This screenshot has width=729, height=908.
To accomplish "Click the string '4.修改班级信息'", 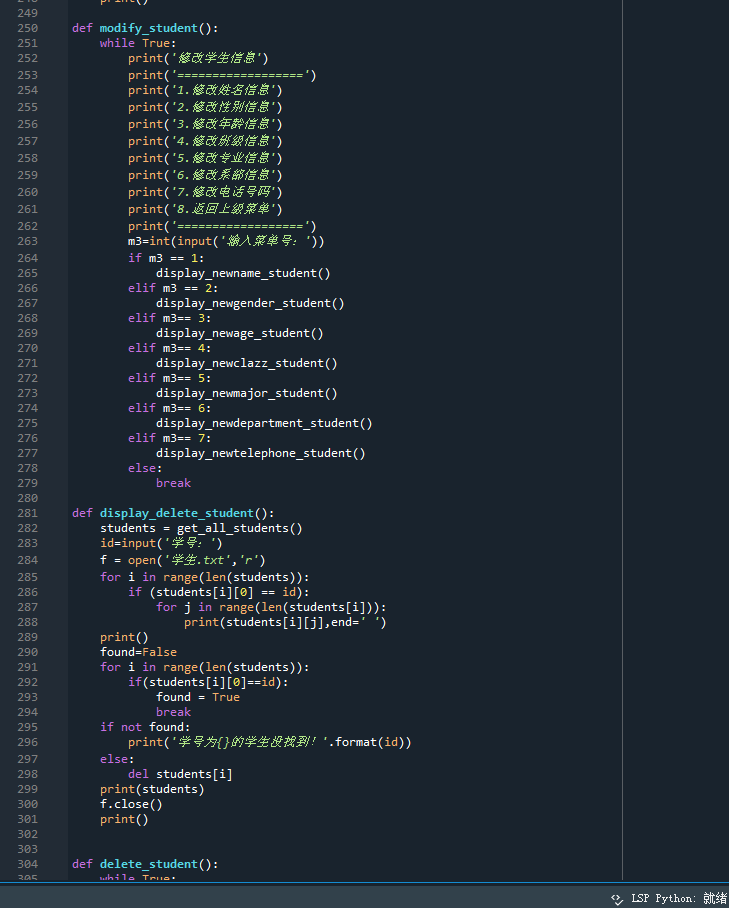I will pos(224,141).
